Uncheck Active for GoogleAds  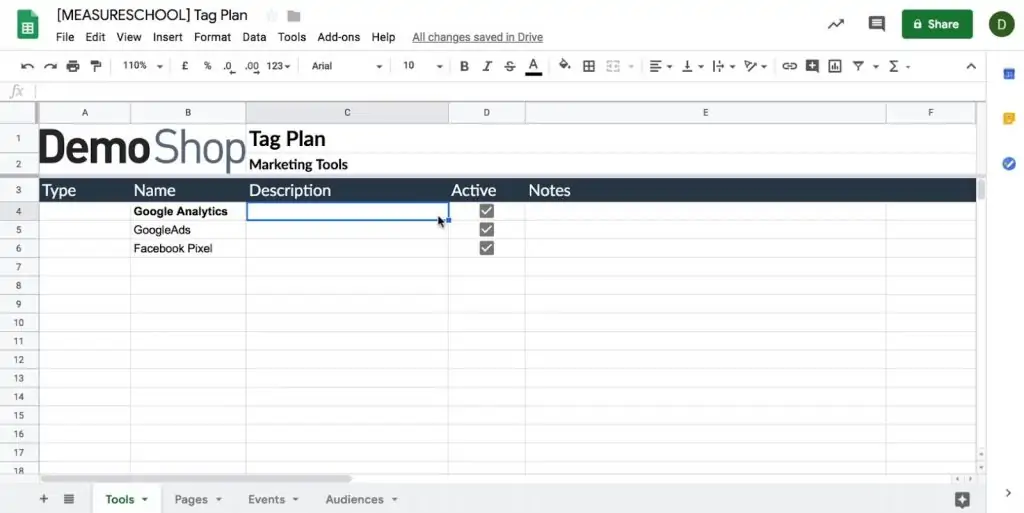[x=487, y=229]
